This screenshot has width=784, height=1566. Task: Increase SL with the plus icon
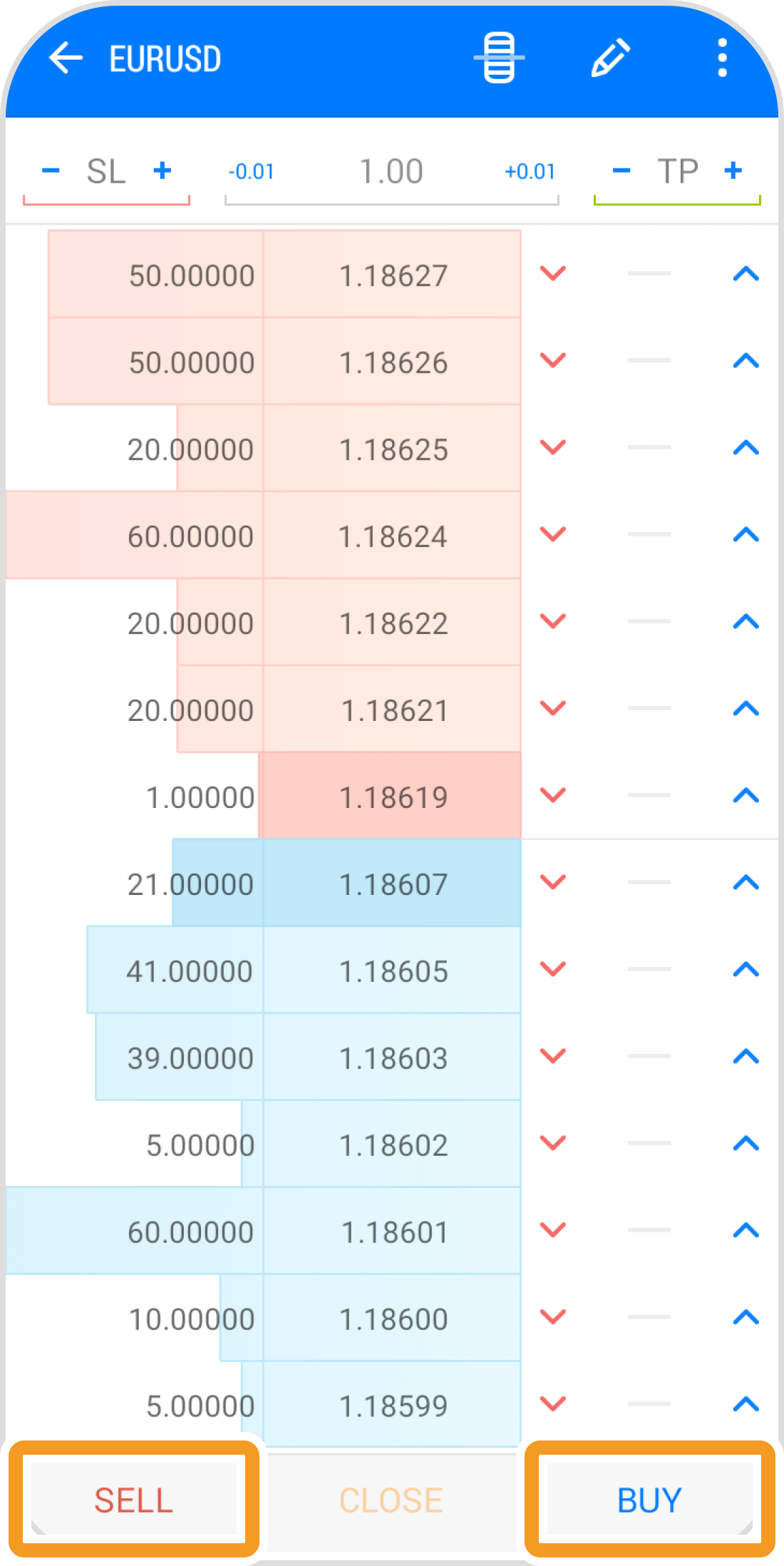pyautogui.click(x=163, y=170)
